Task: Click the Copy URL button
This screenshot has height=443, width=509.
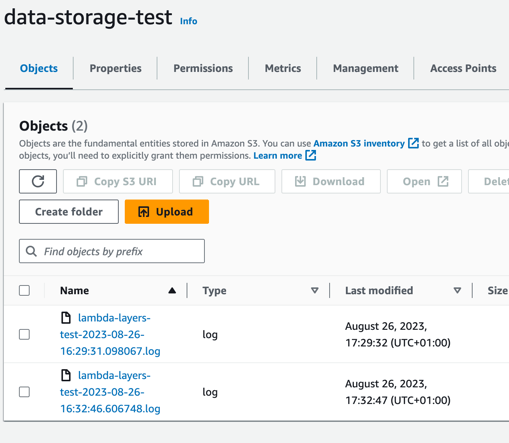Action: point(227,181)
